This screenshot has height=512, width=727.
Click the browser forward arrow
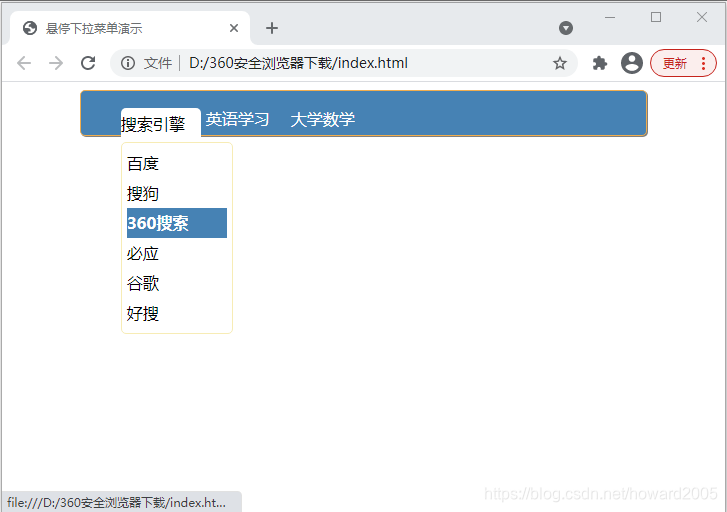[x=56, y=63]
